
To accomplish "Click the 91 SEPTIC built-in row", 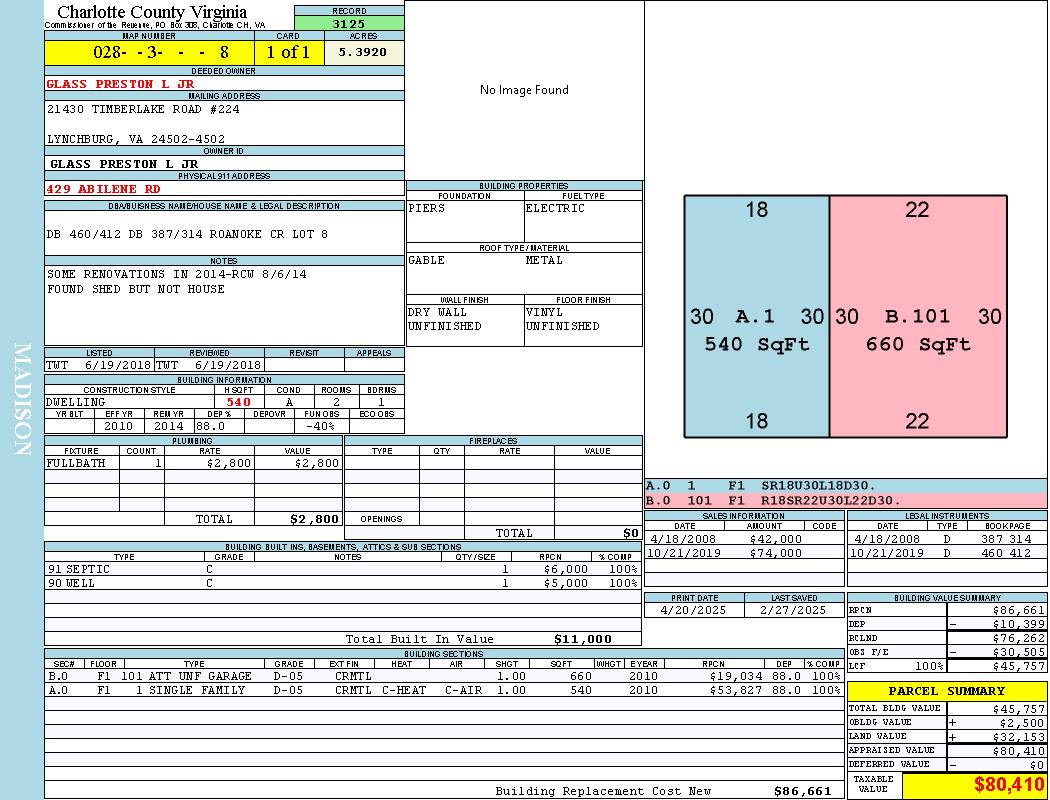I will (343, 570).
